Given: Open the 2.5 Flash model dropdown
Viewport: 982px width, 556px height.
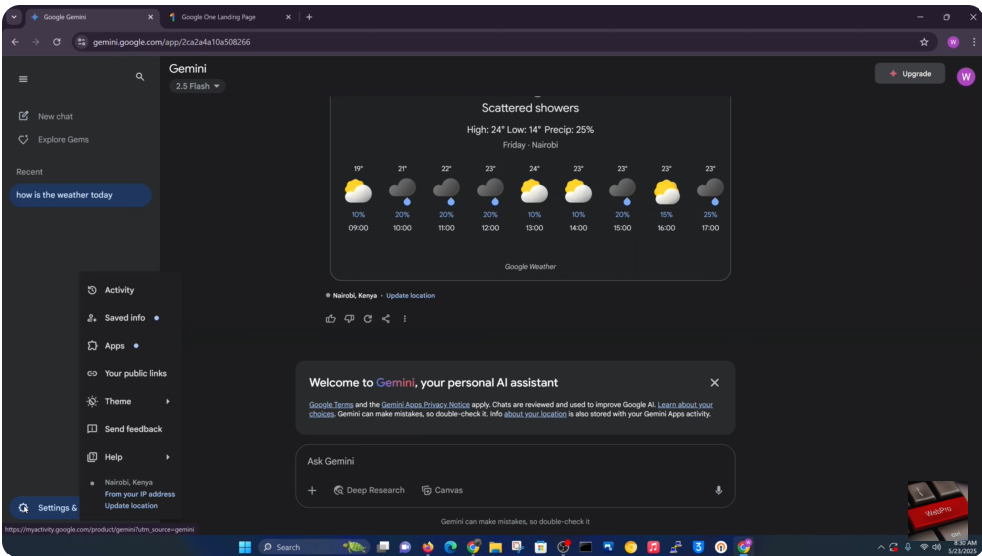Looking at the screenshot, I should click(x=197, y=86).
